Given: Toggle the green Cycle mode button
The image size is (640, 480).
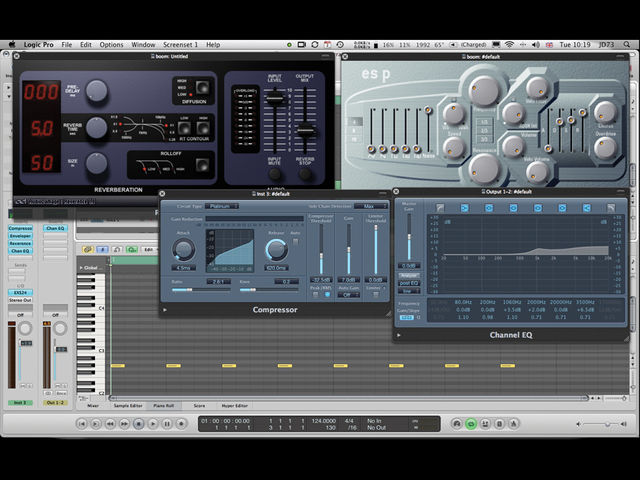Looking at the screenshot, I should pyautogui.click(x=471, y=424).
